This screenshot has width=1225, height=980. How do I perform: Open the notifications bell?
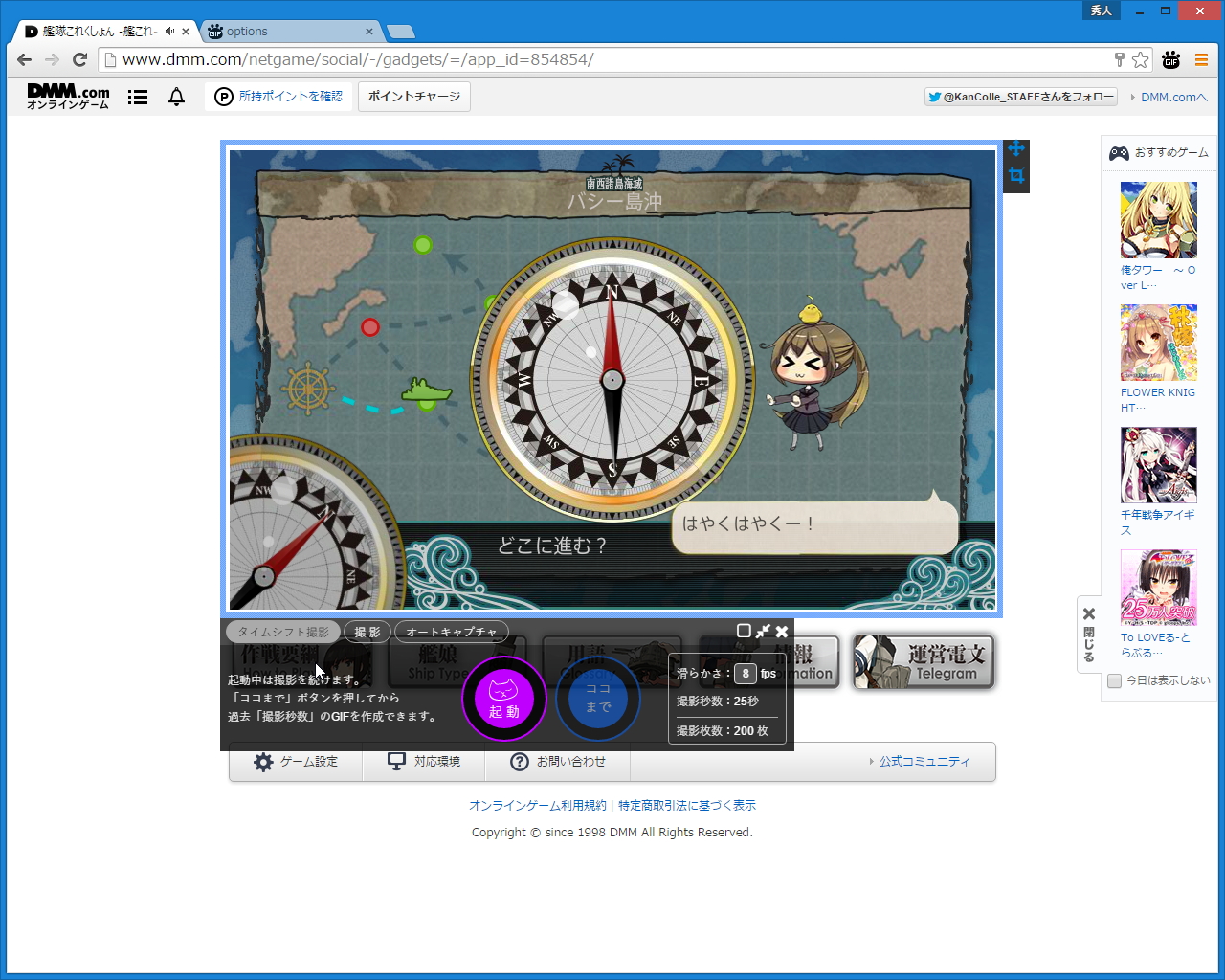(x=176, y=97)
